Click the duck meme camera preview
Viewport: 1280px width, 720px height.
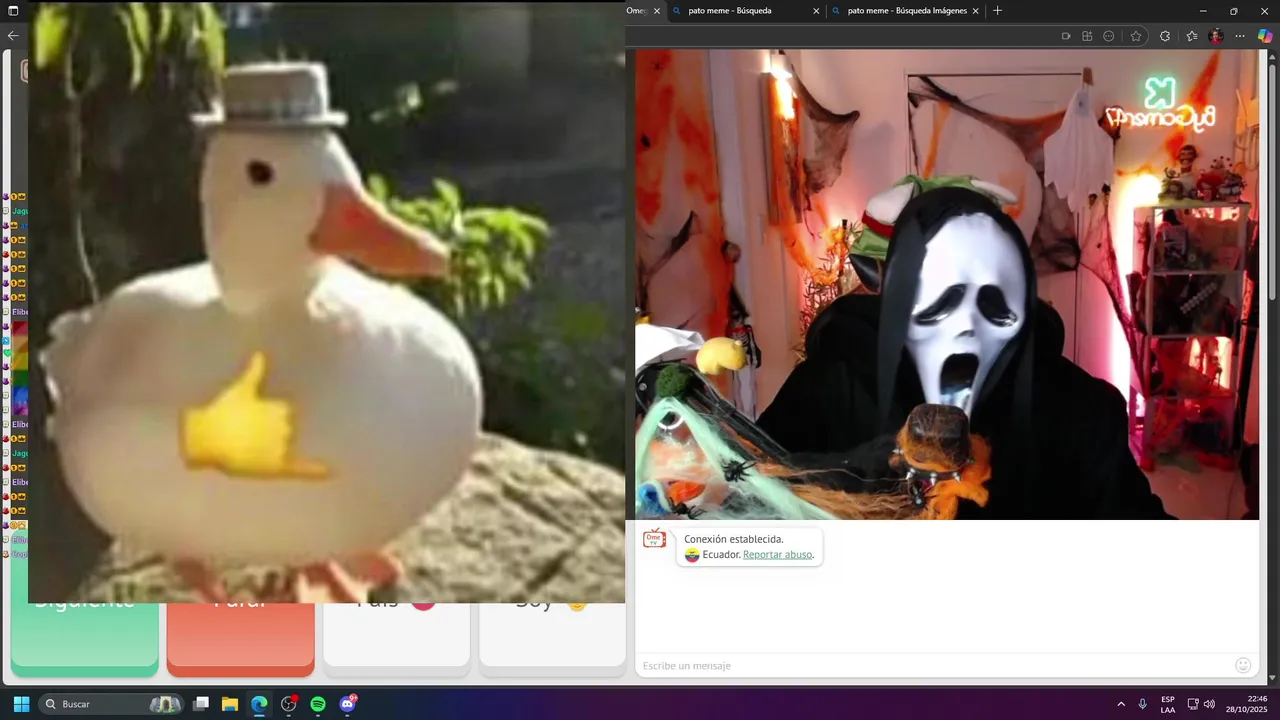[326, 302]
